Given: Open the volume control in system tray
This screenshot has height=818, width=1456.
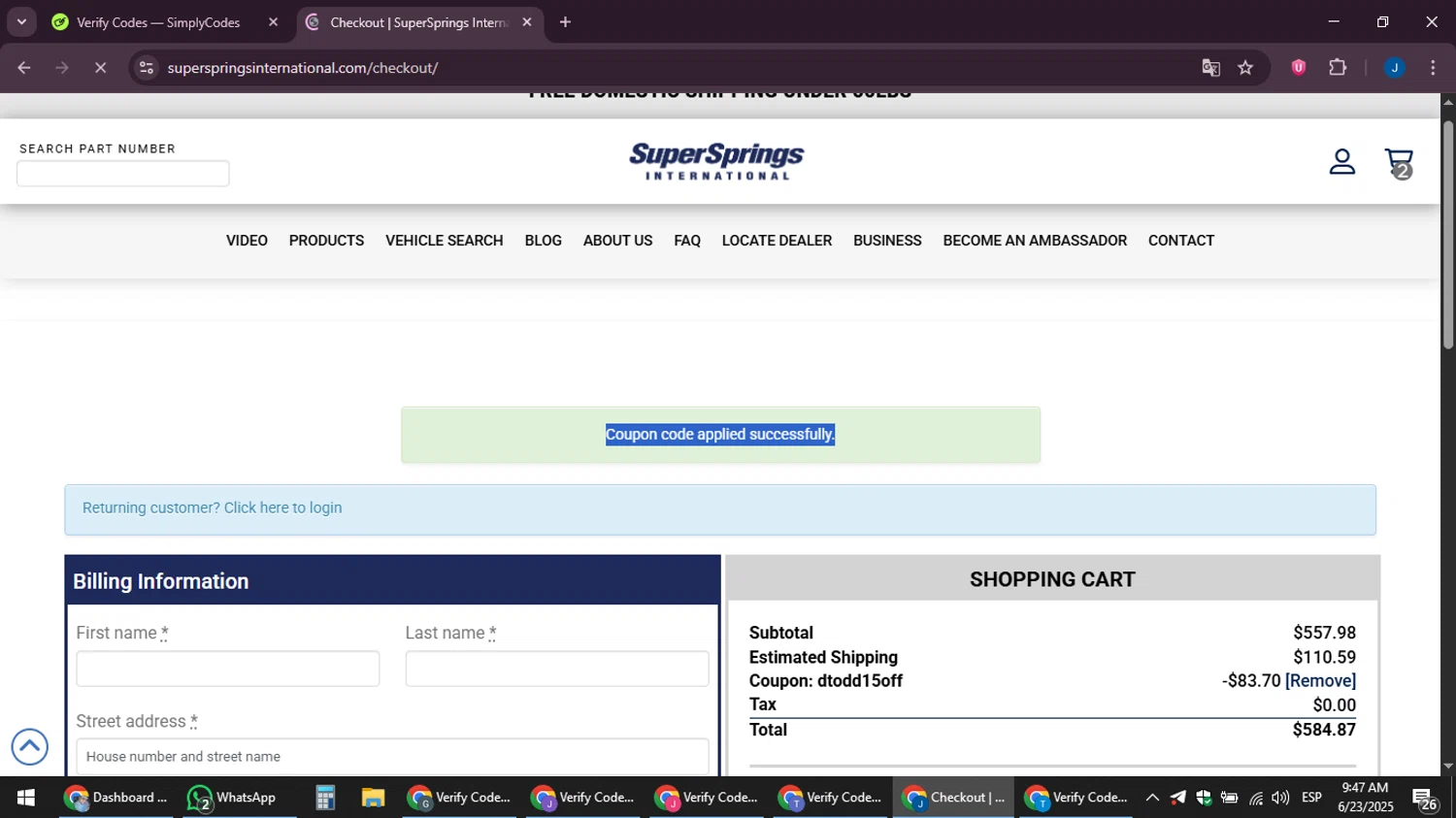Looking at the screenshot, I should [1280, 798].
